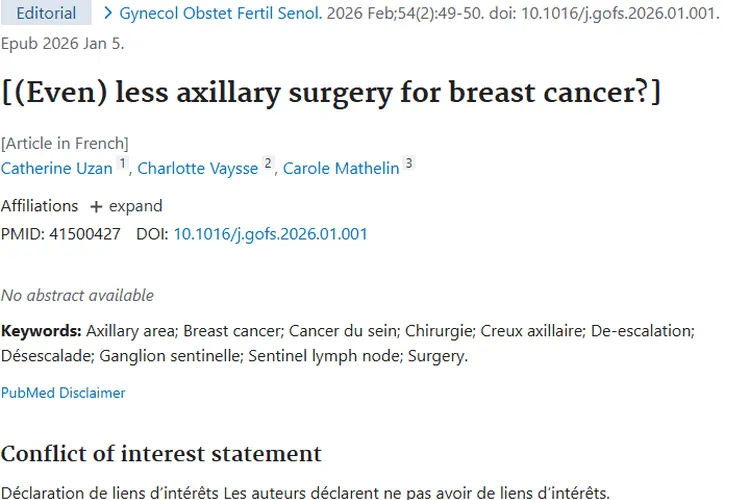Show affiliation 2 superscript for Charlotte Vaysse
750x500 pixels.
pyautogui.click(x=267, y=164)
